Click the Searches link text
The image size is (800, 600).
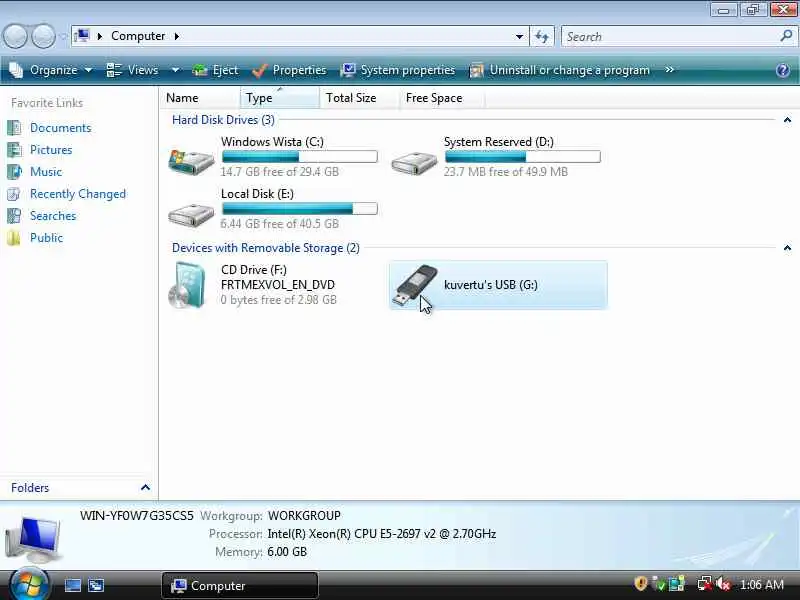click(53, 216)
